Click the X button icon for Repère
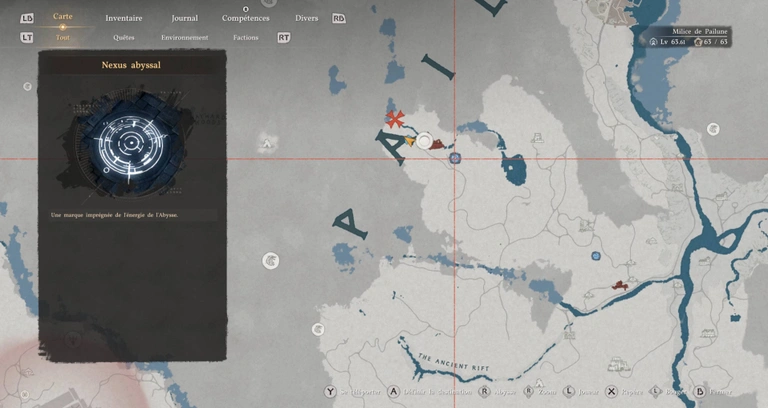The height and width of the screenshot is (408, 768). [x=611, y=392]
